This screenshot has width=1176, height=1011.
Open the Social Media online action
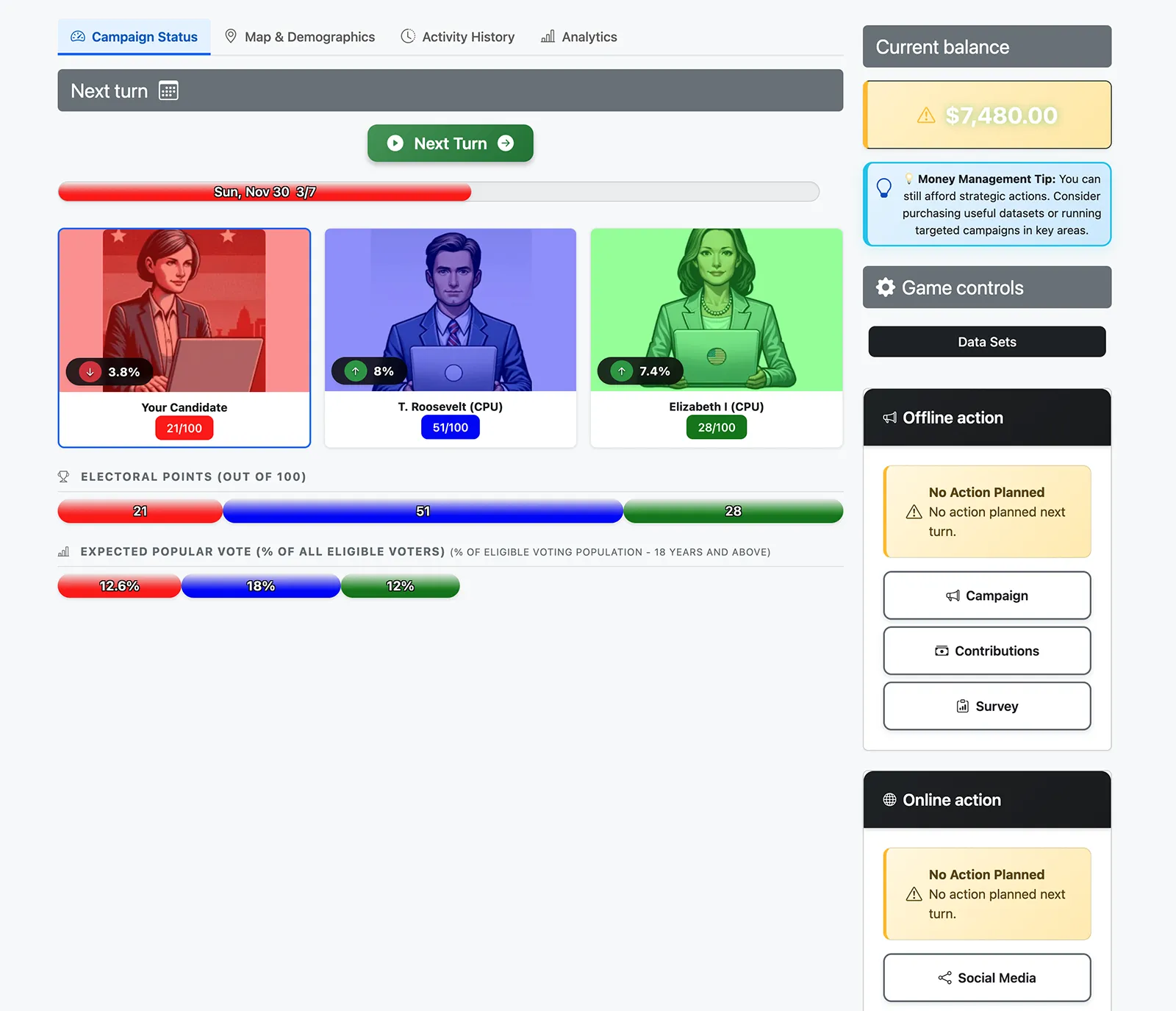(x=987, y=978)
